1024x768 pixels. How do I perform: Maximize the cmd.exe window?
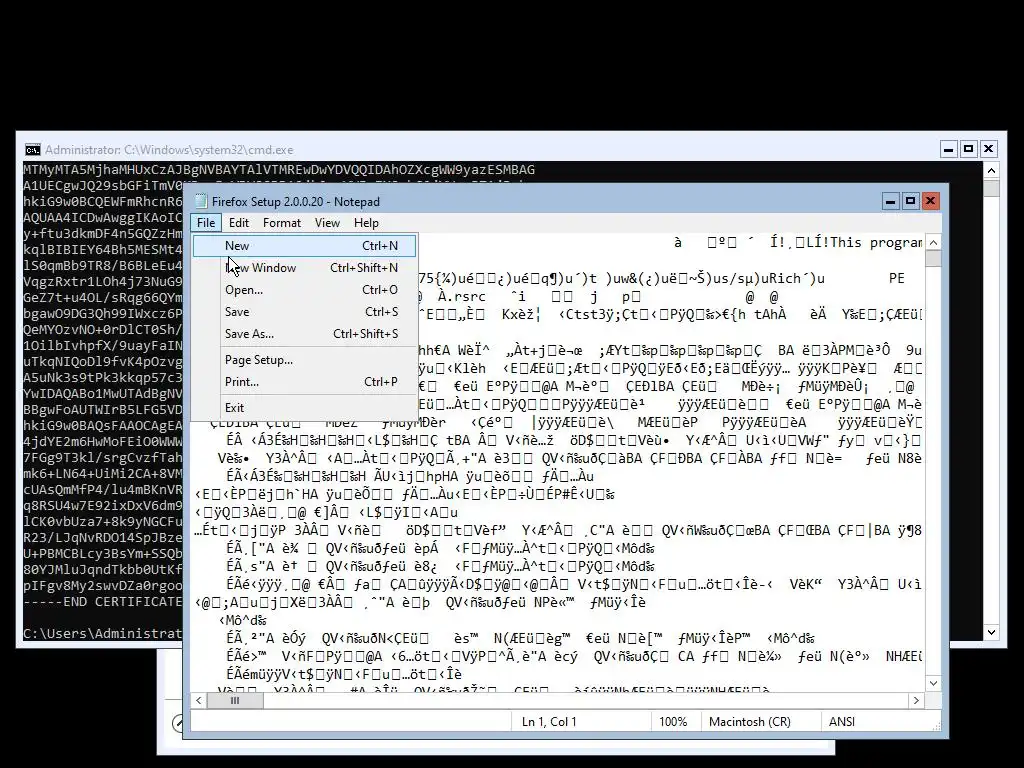click(x=969, y=150)
